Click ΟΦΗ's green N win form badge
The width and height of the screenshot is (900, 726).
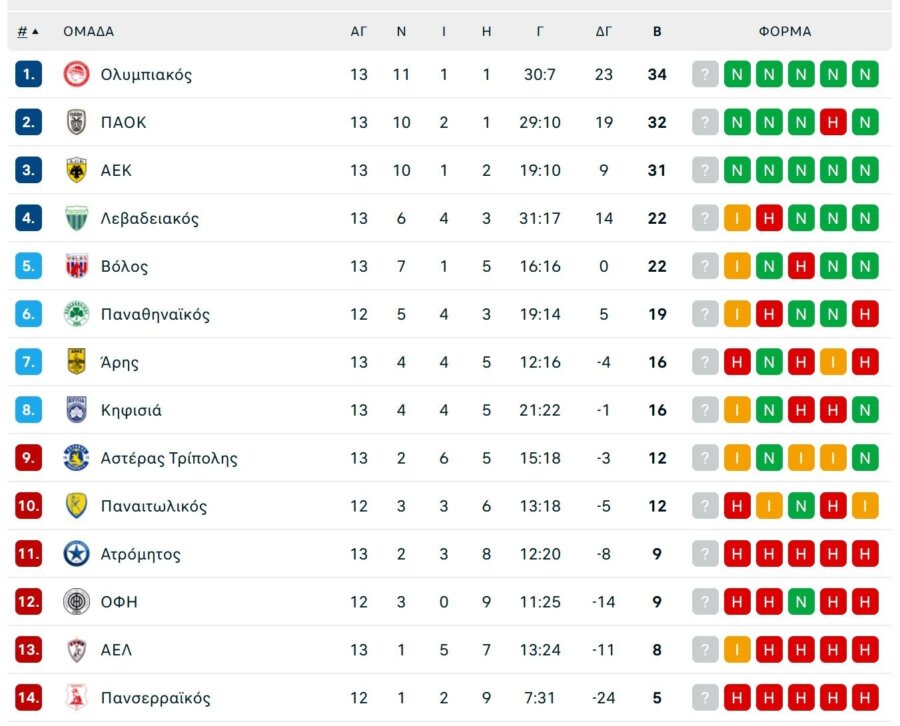point(801,602)
